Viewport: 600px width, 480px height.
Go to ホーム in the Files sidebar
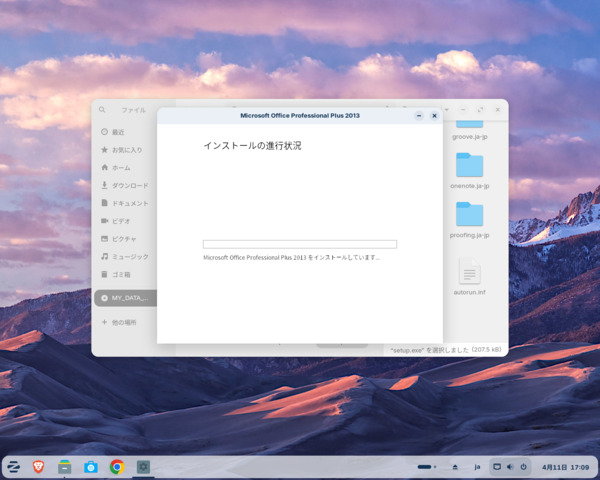pyautogui.click(x=126, y=168)
